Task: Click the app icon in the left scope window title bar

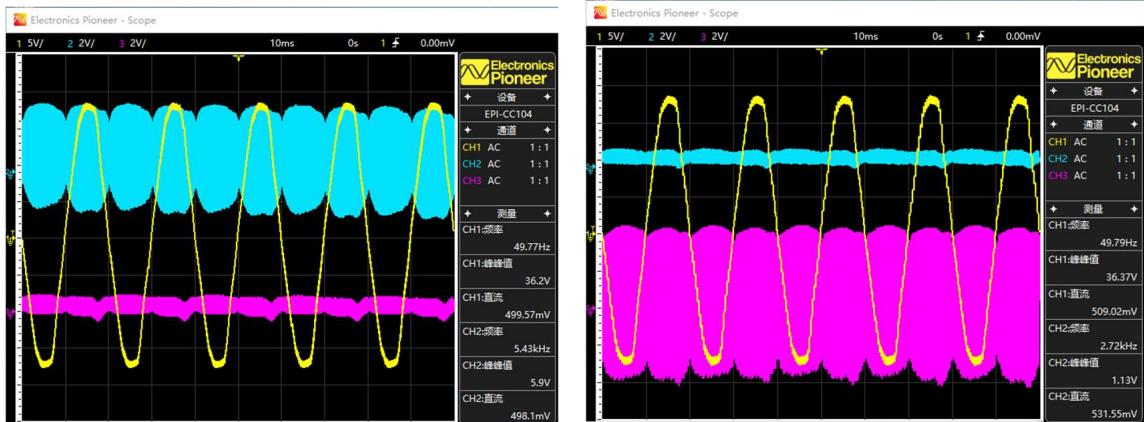Action: [x=20, y=19]
